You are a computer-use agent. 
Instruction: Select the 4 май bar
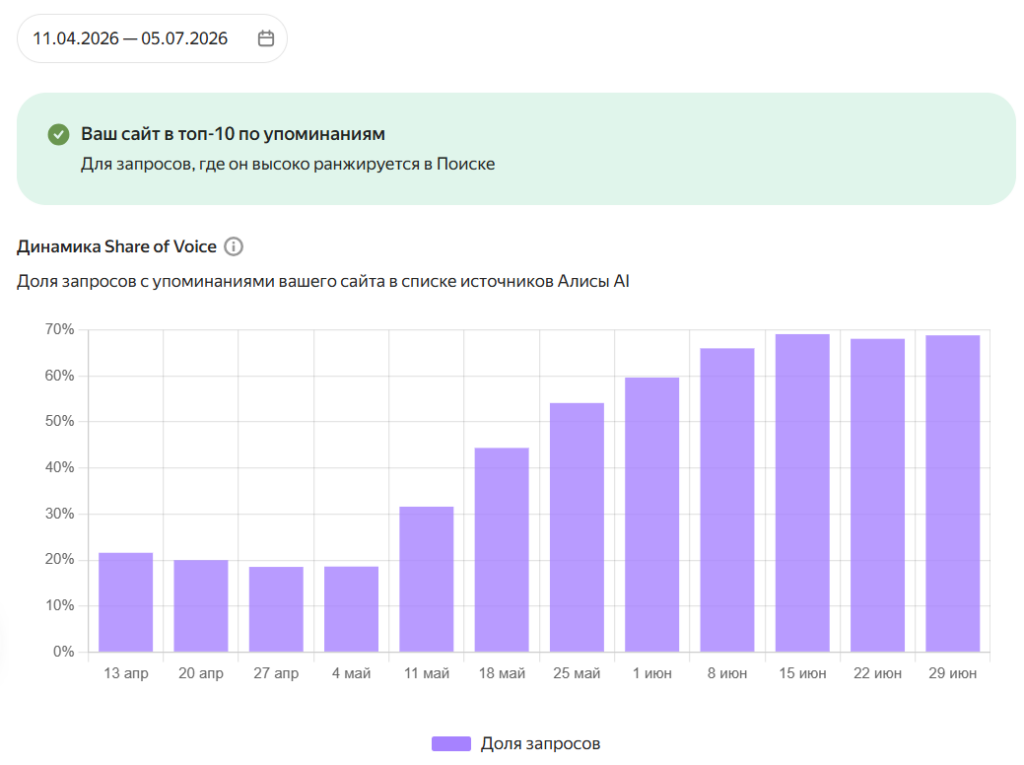351,609
